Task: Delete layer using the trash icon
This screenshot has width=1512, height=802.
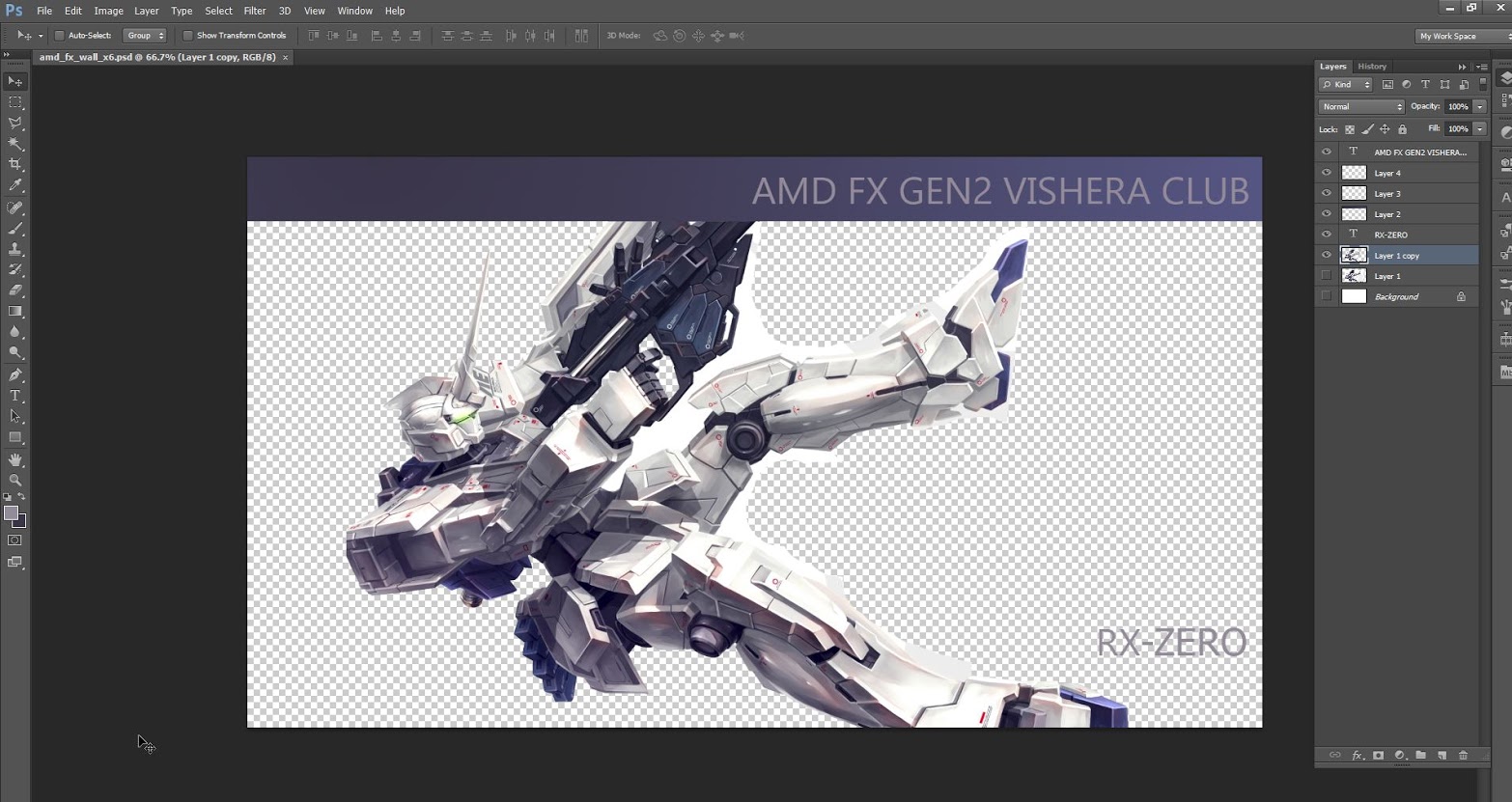Action: (1463, 756)
